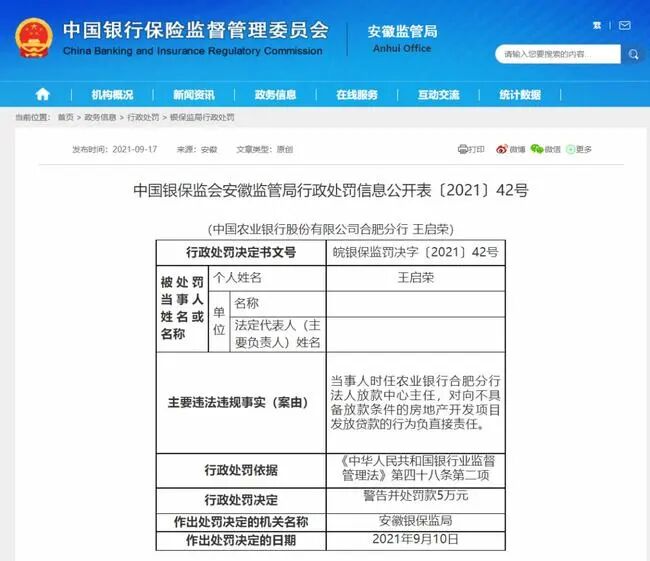Click the 王启荣 name cell in table

click(416, 278)
